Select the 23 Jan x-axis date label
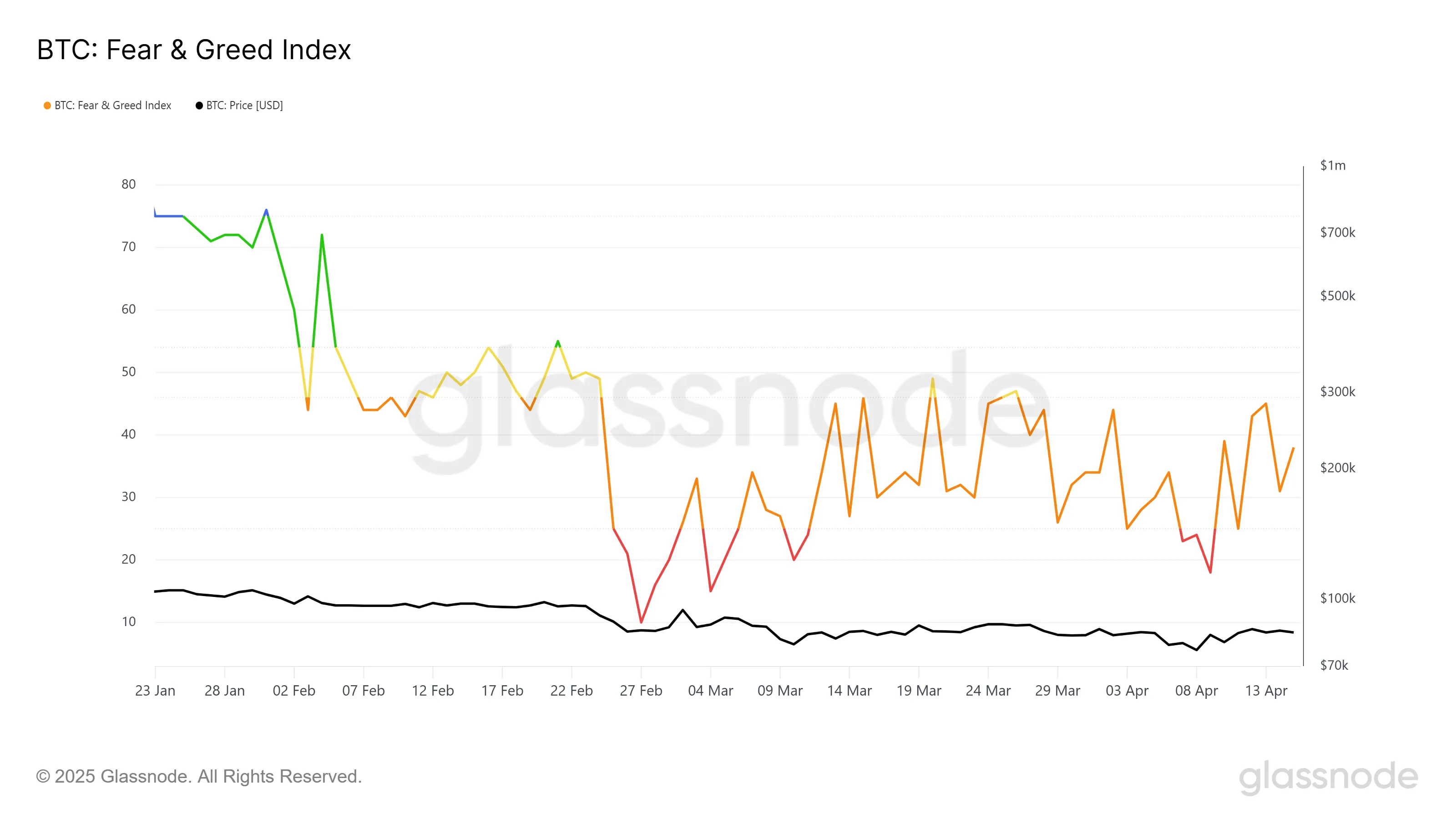 tap(155, 691)
